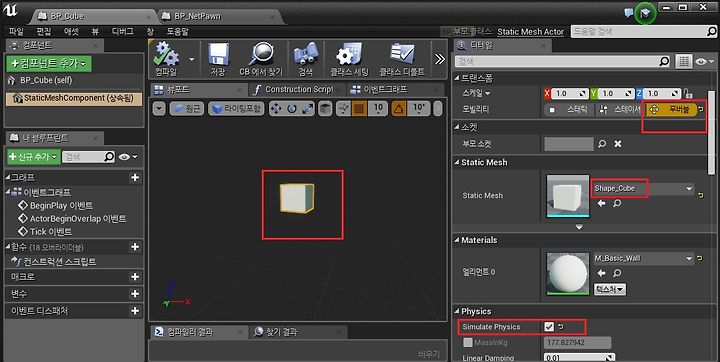Select the BeginPlay event item
The image size is (720, 362).
(62, 205)
